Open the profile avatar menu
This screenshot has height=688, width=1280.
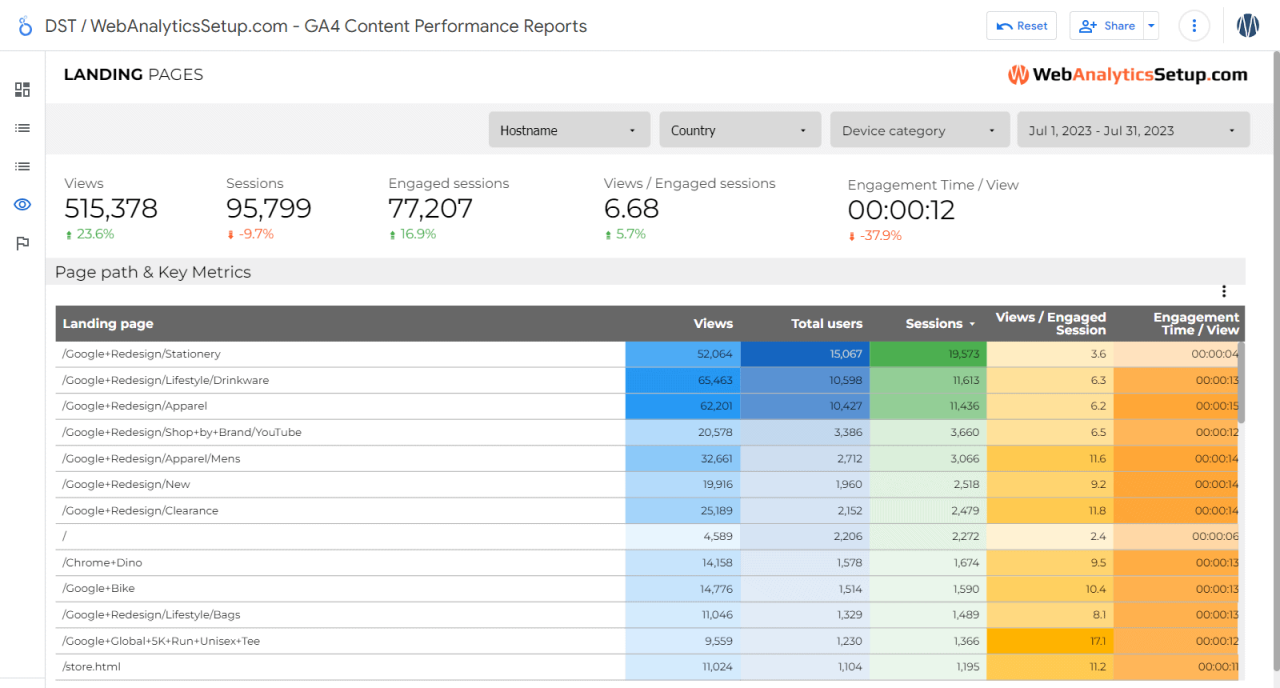coord(1247,25)
